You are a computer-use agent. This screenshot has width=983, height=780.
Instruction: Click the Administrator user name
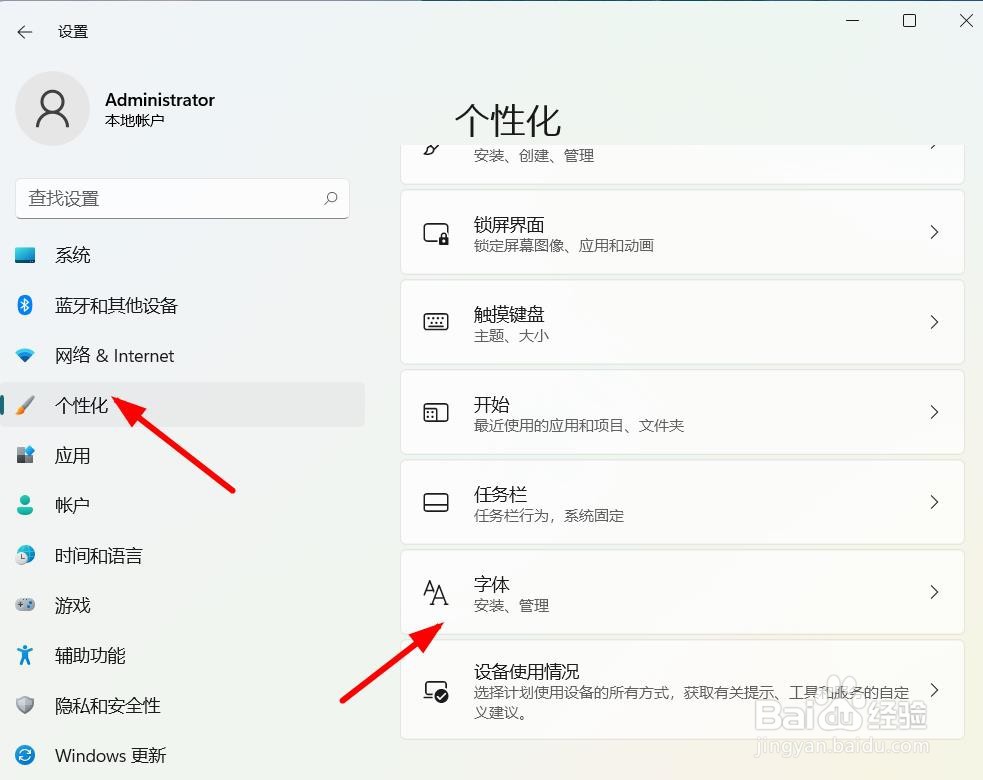(x=160, y=100)
